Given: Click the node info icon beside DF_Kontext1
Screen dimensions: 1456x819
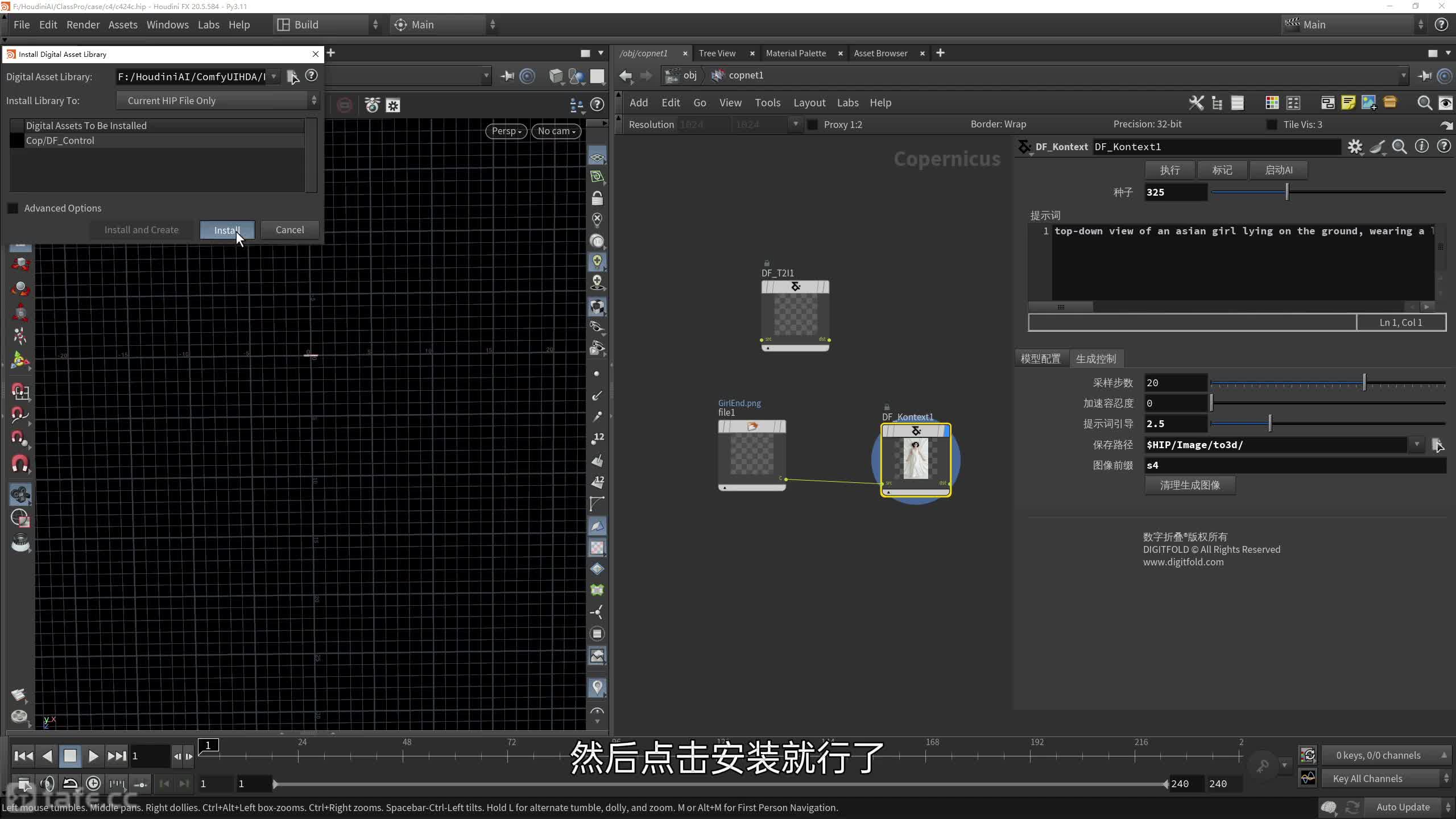Looking at the screenshot, I should [1421, 147].
